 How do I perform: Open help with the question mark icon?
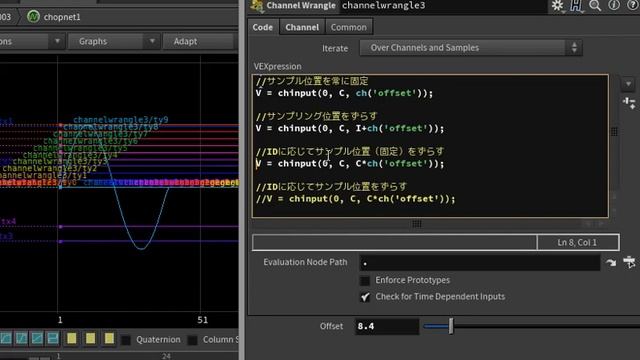(x=633, y=5)
